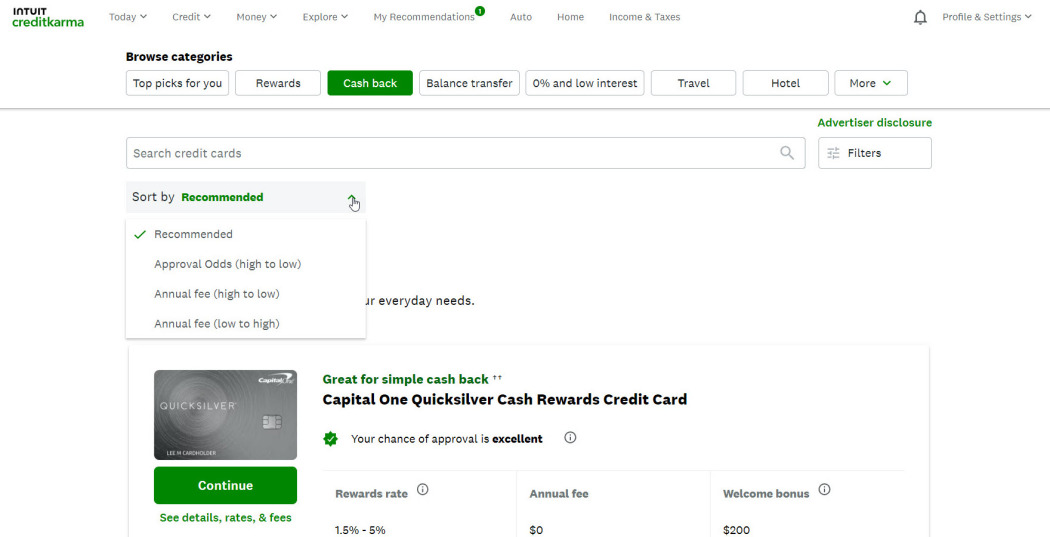Click the Browse categories heading
This screenshot has height=537, width=1050.
[179, 57]
